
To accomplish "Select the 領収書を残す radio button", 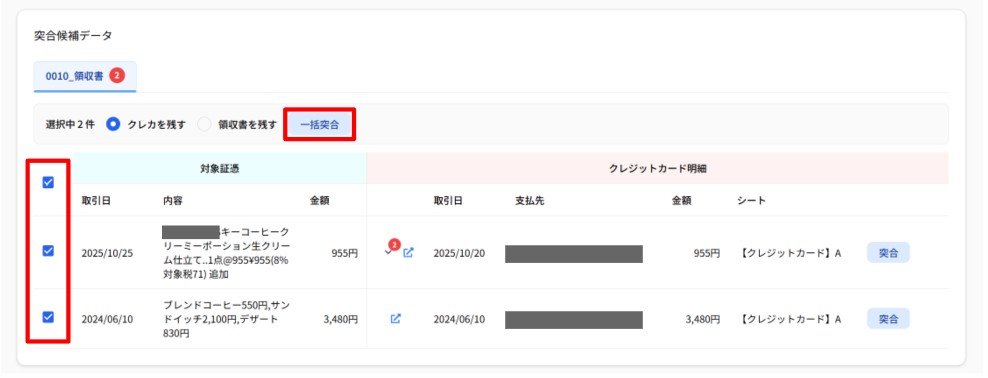I will [x=204, y=124].
